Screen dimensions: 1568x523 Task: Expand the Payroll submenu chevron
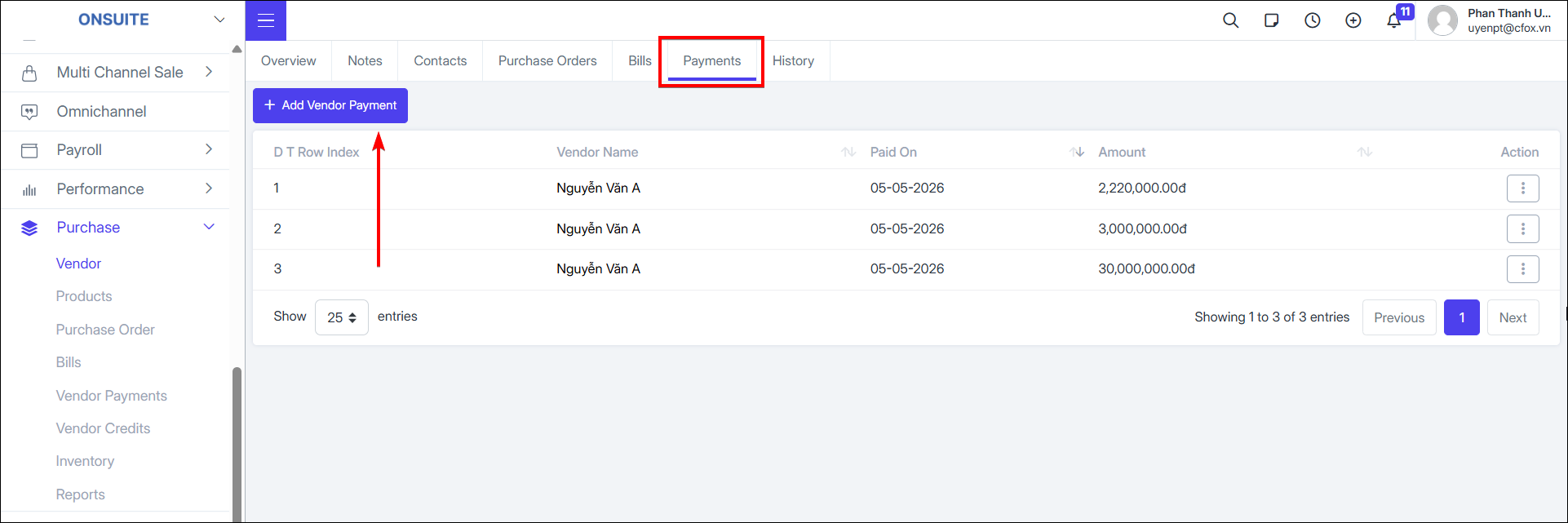point(209,149)
